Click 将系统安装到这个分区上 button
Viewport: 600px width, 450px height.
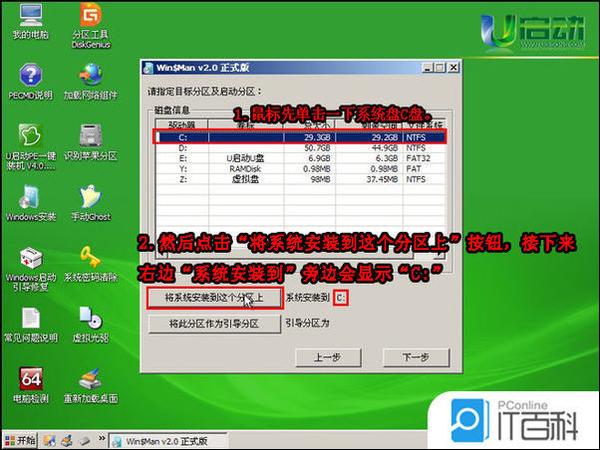(215, 298)
